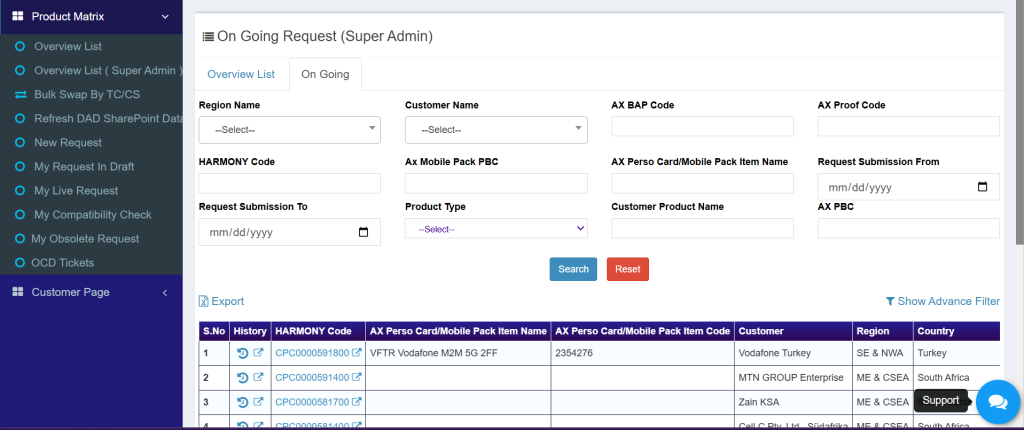
Task: Expand the Customer Page sidebar section
Action: click(x=165, y=292)
